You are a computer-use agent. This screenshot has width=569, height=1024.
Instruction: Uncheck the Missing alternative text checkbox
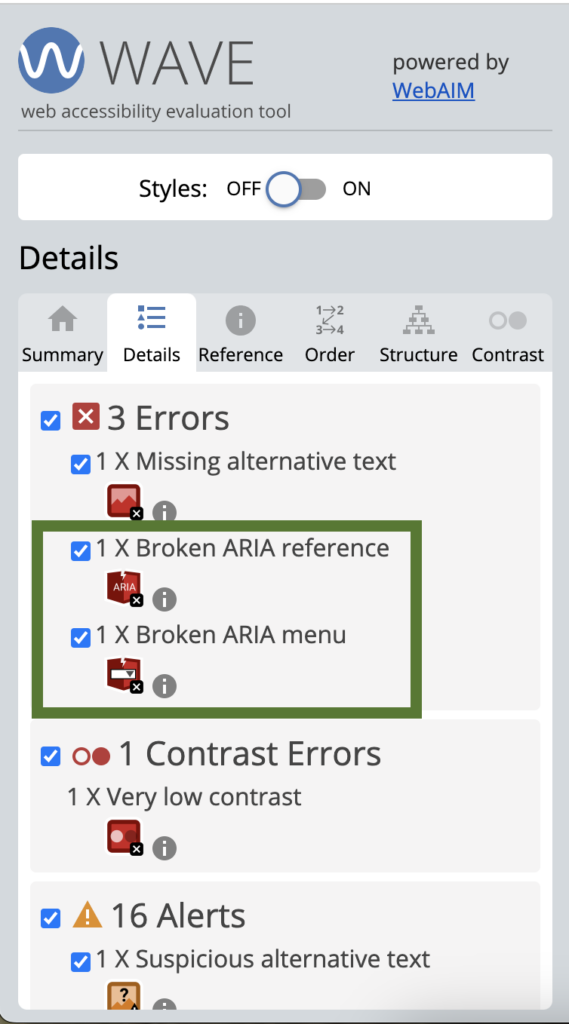80,464
